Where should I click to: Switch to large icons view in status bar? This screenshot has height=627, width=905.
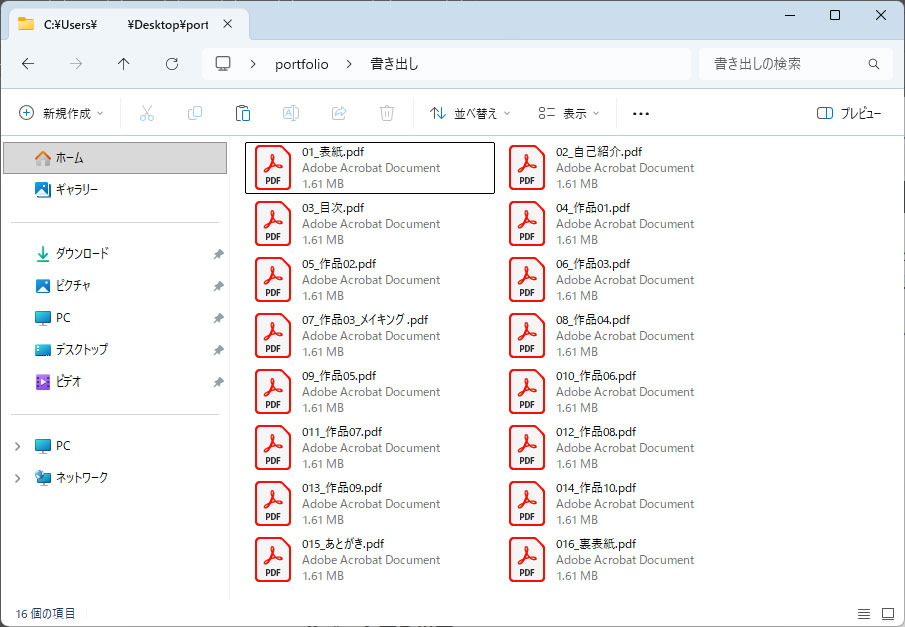pos(887,612)
